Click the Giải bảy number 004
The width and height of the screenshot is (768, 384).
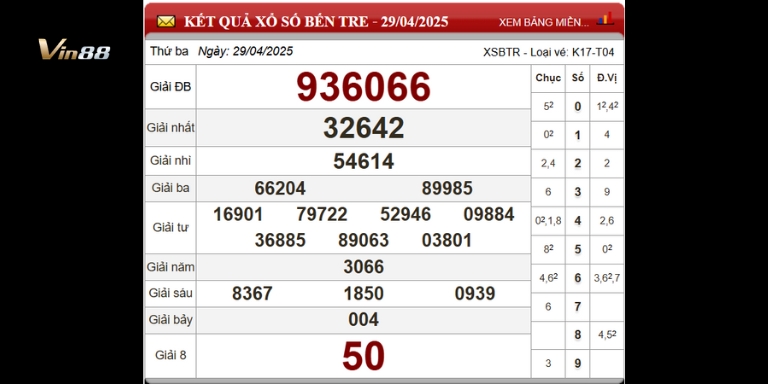coord(363,320)
